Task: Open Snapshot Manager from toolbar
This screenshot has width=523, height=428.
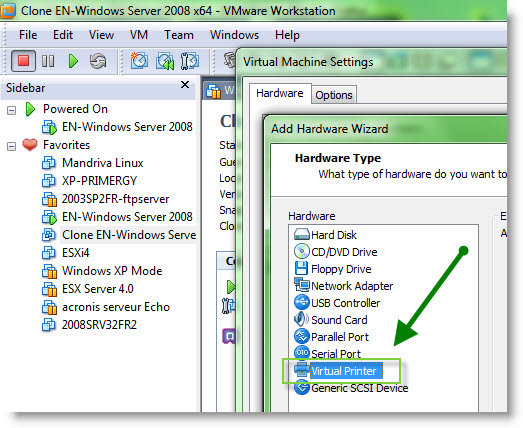Action: point(189,61)
